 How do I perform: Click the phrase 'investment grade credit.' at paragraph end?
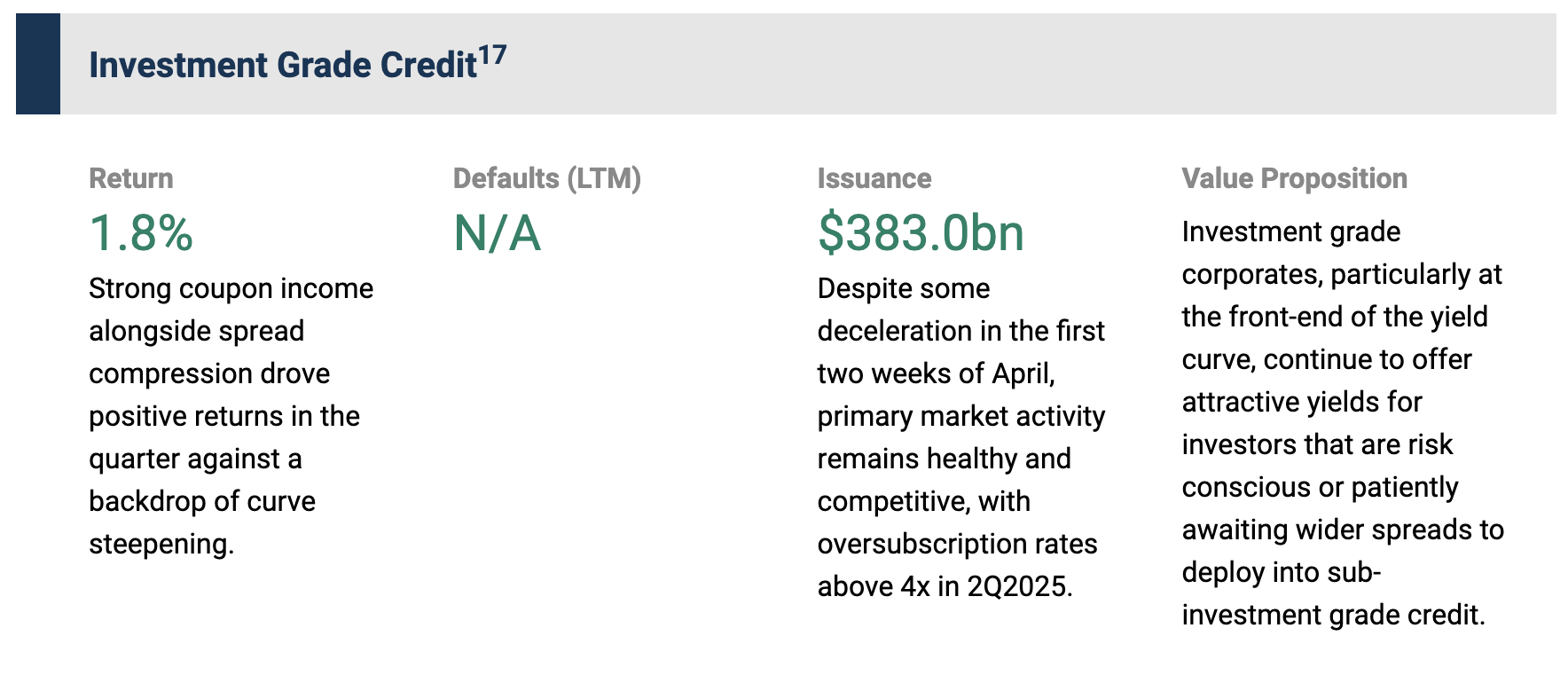(x=1333, y=615)
